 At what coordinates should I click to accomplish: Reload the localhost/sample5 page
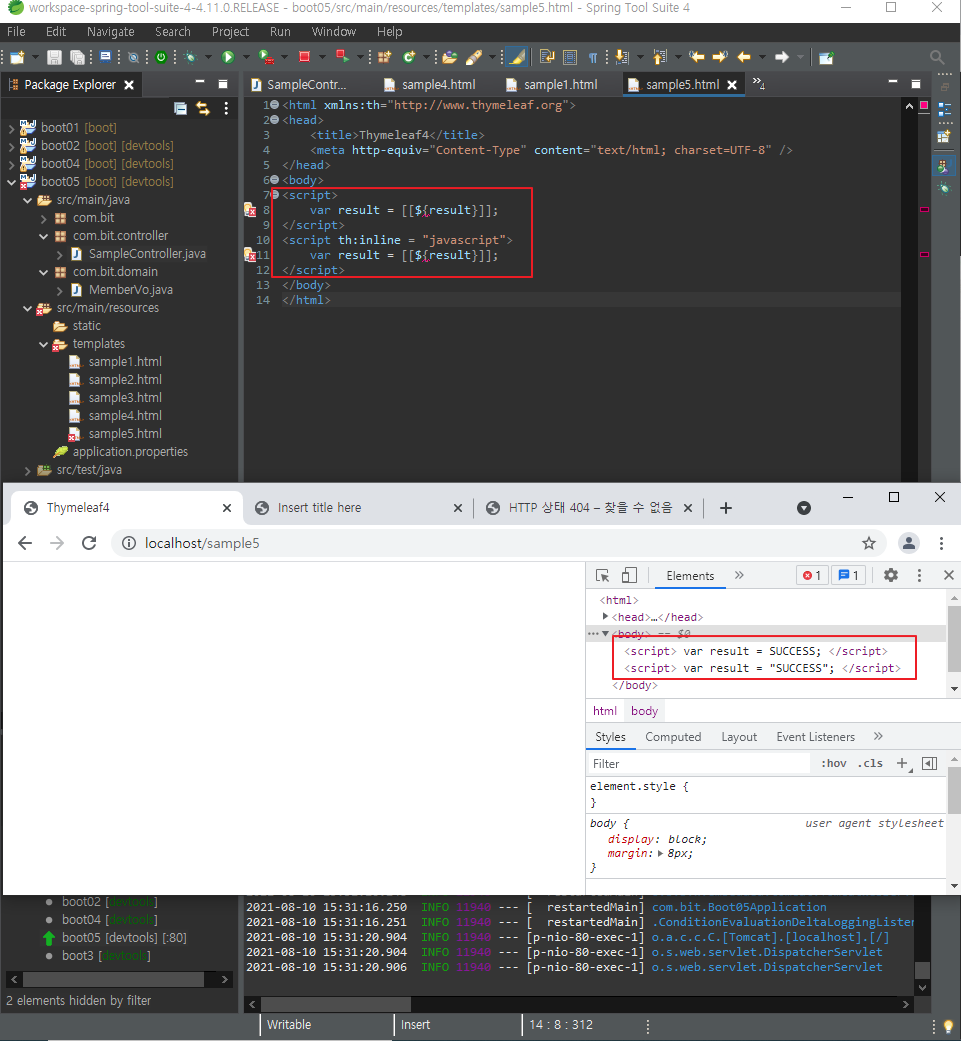89,543
